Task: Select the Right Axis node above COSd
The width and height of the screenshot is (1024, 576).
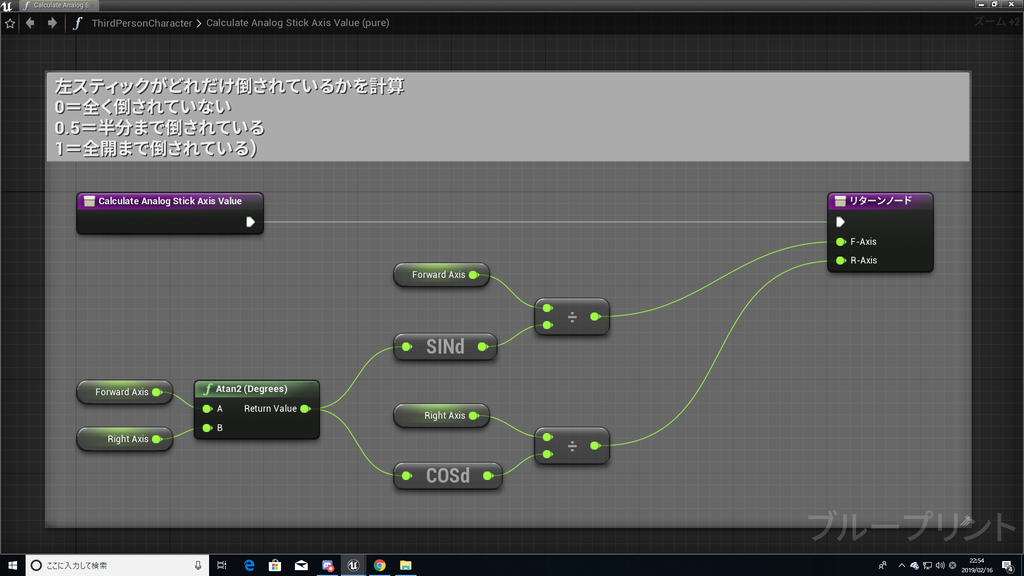Action: click(x=441, y=416)
